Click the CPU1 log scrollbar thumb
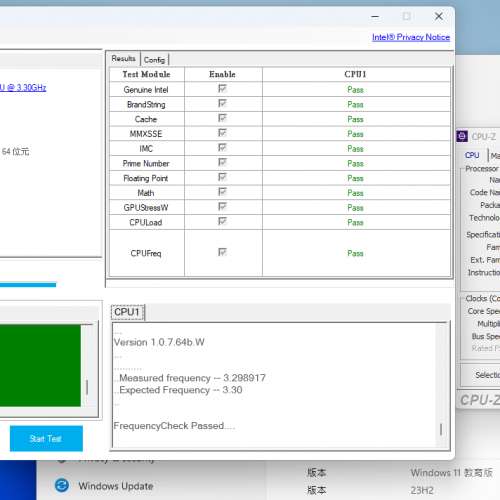This screenshot has height=500, width=500. [x=441, y=429]
